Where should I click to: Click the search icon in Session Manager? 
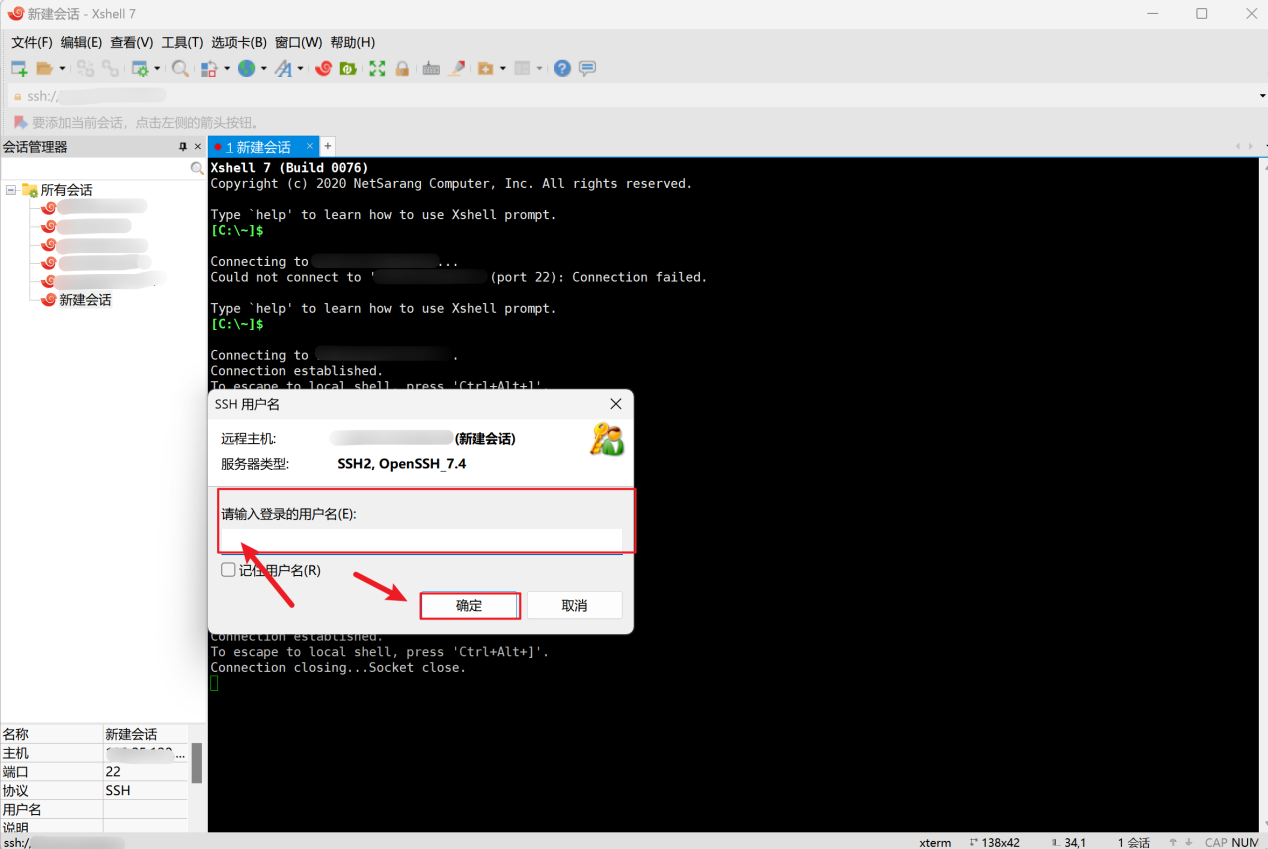click(x=197, y=169)
